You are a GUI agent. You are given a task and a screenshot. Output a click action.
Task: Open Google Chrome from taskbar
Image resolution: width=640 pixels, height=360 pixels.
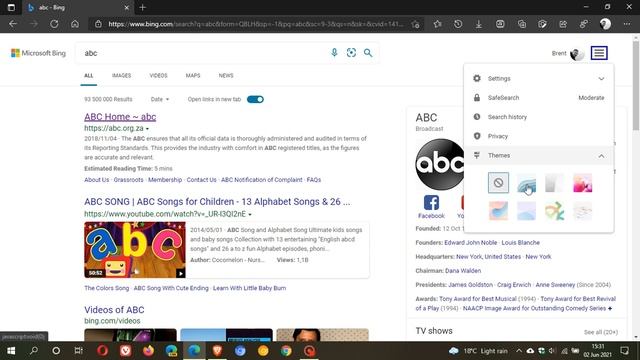coord(286,351)
